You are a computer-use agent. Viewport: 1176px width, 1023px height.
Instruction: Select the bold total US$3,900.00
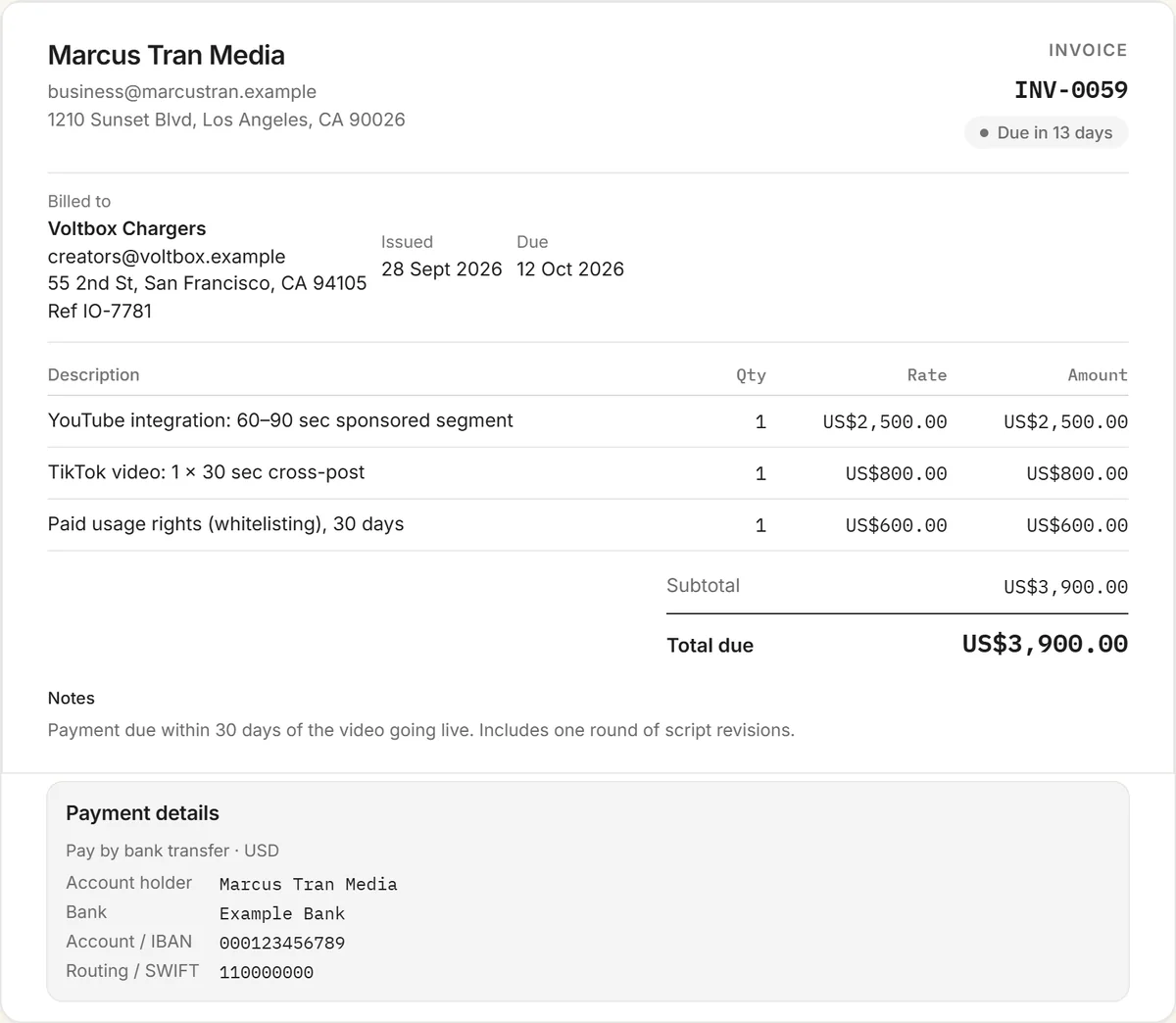pos(1045,644)
